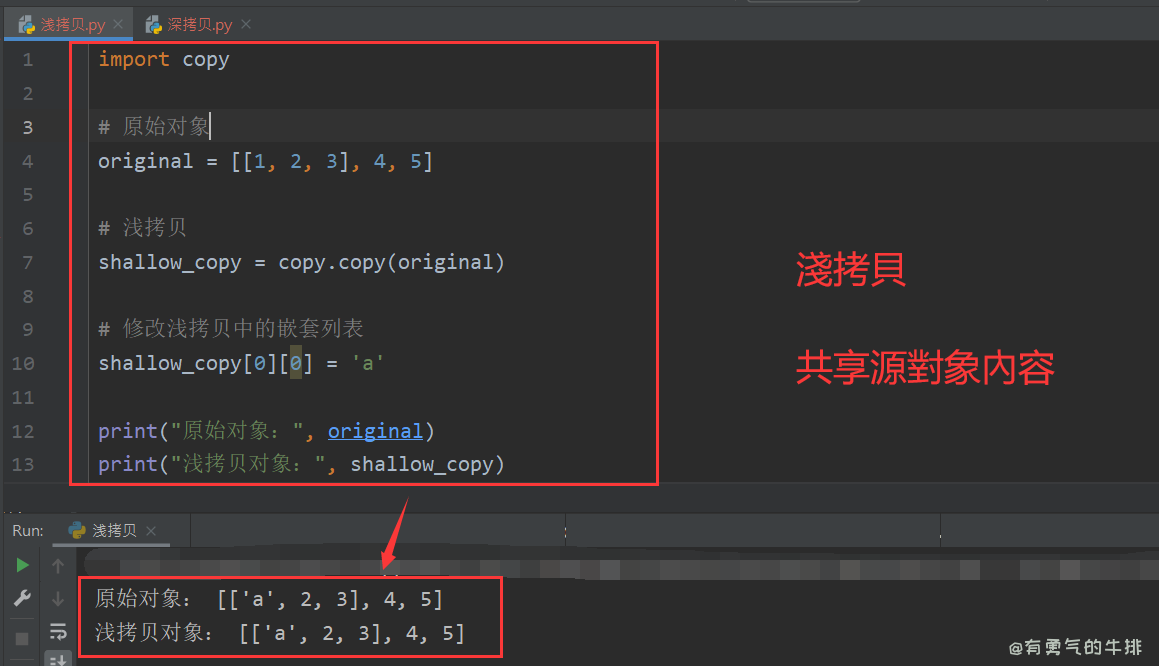Open run configuration settings via the wrench icon
Screen dimensions: 1159x666
[x=22, y=597]
